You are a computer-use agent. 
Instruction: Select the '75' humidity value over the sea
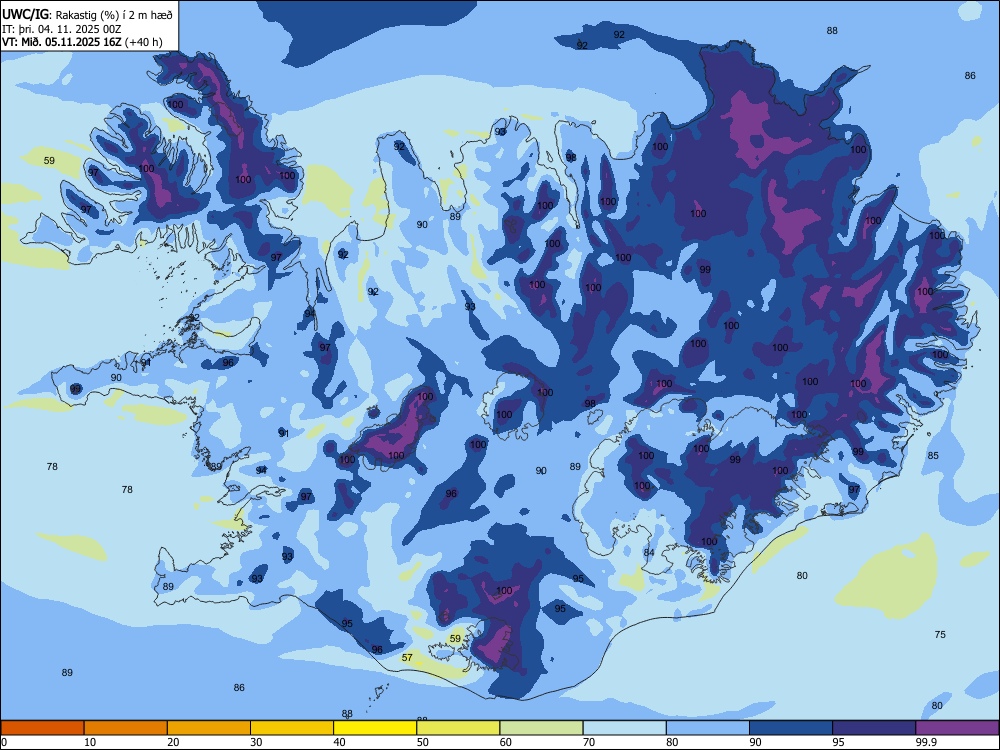[x=940, y=635]
